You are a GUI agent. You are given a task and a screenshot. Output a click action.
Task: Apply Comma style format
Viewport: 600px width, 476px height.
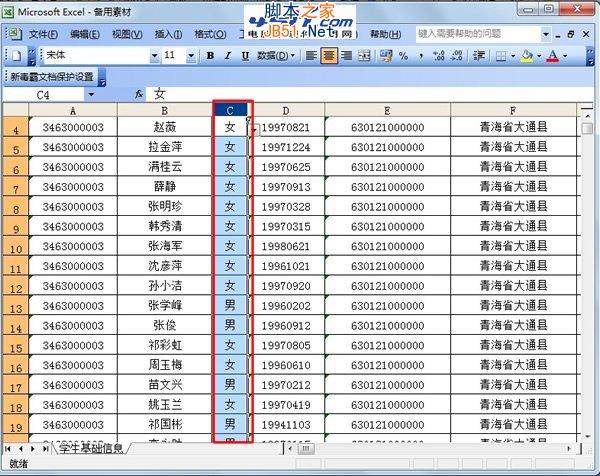click(421, 56)
